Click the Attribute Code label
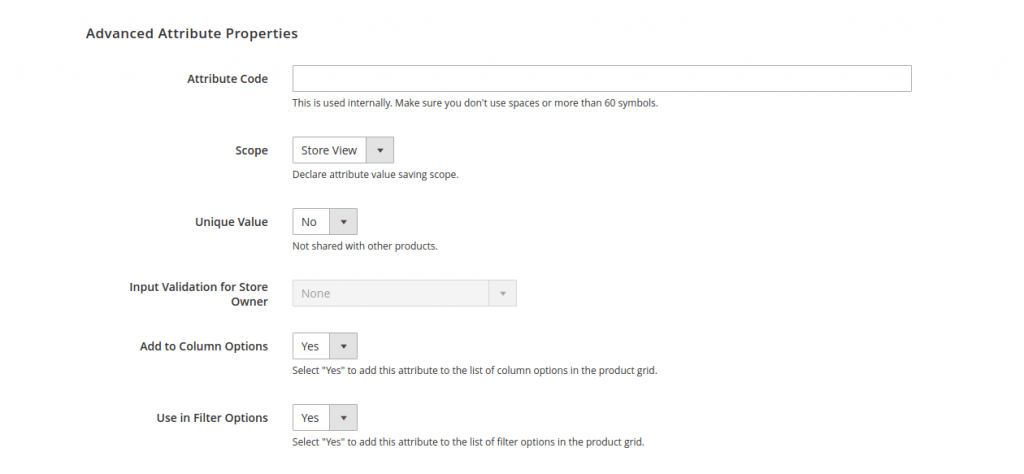 (x=227, y=79)
